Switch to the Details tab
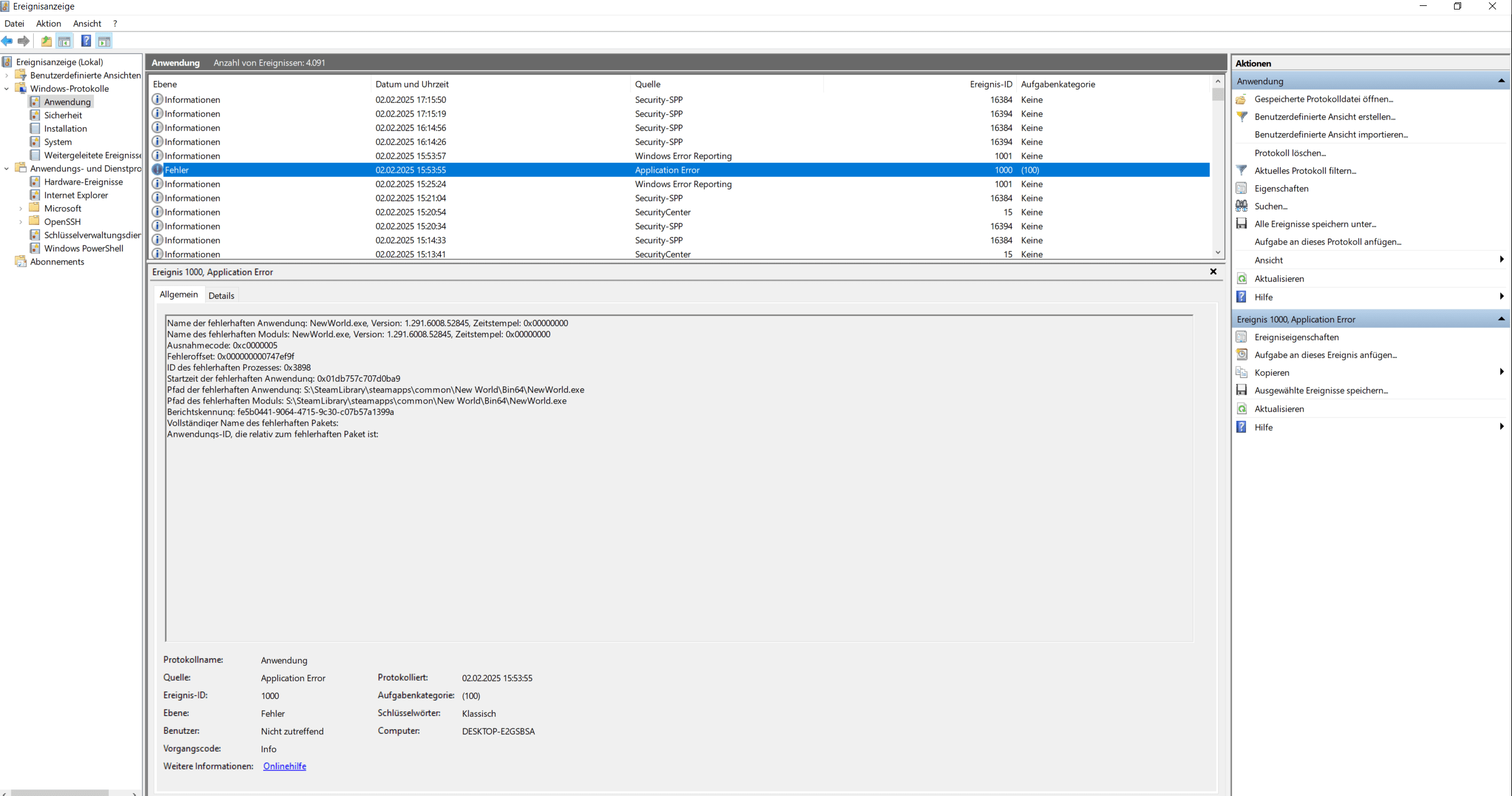 click(221, 295)
